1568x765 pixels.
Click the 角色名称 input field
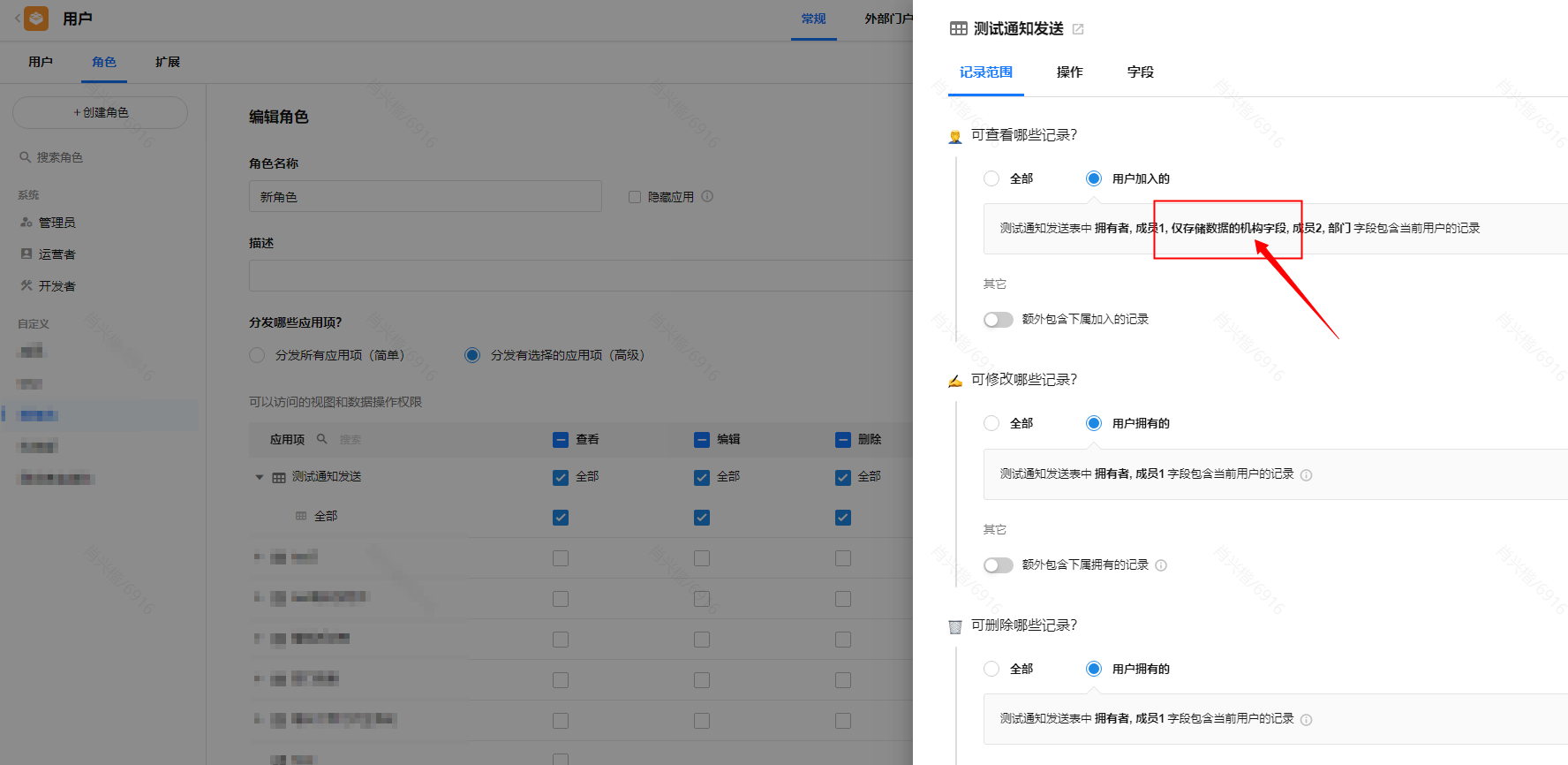click(x=425, y=197)
